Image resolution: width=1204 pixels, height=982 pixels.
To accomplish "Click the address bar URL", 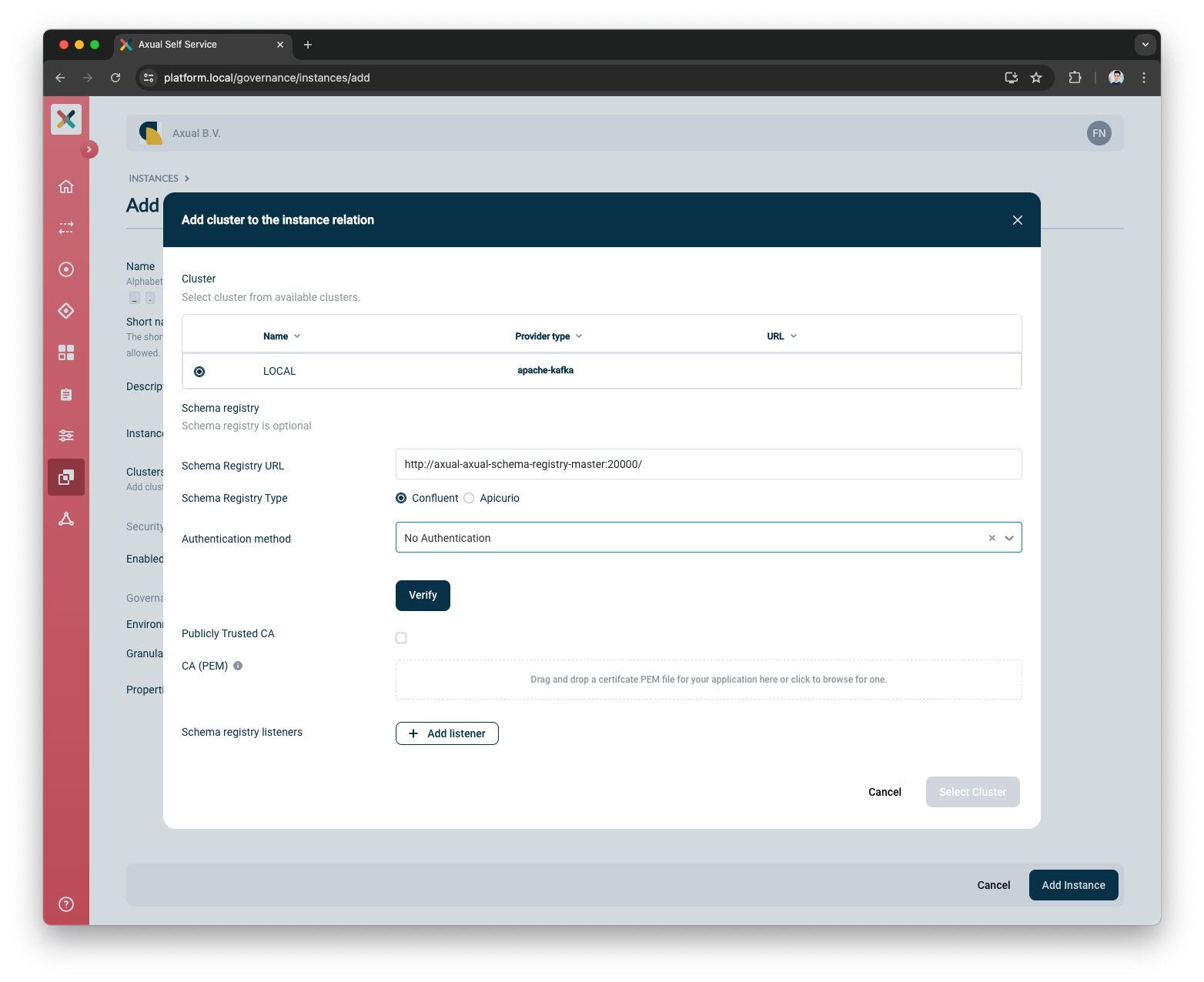I will coord(267,78).
